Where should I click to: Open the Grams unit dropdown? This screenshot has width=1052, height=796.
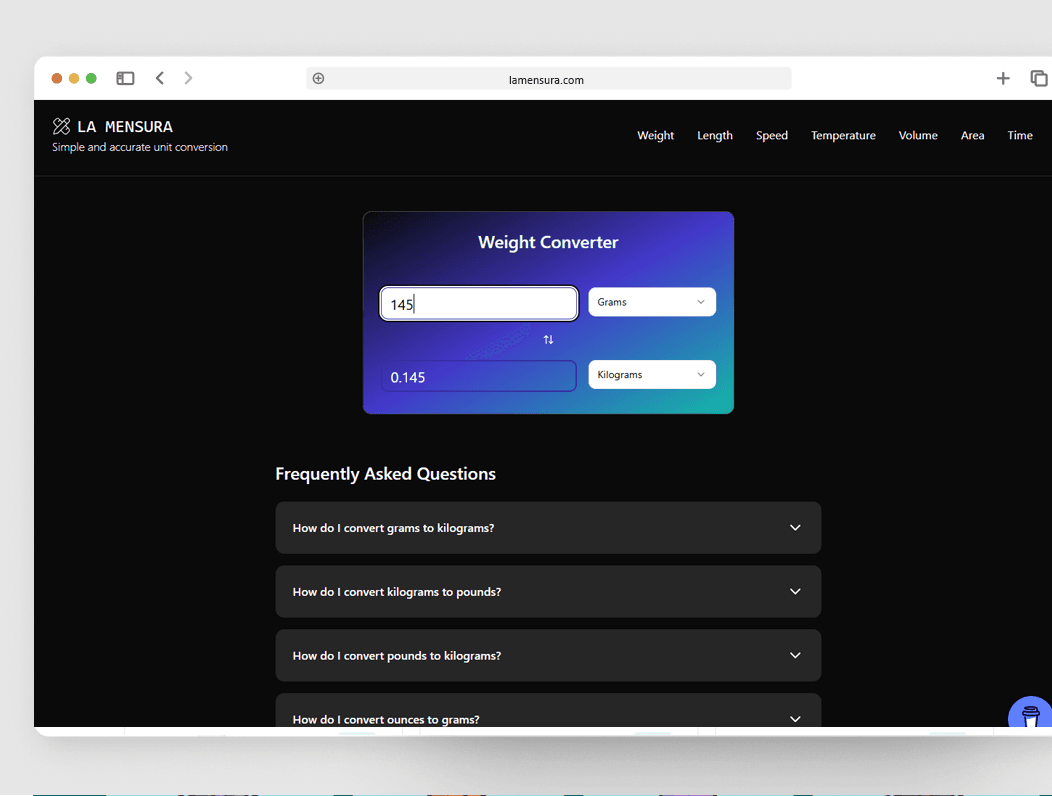[x=651, y=302]
